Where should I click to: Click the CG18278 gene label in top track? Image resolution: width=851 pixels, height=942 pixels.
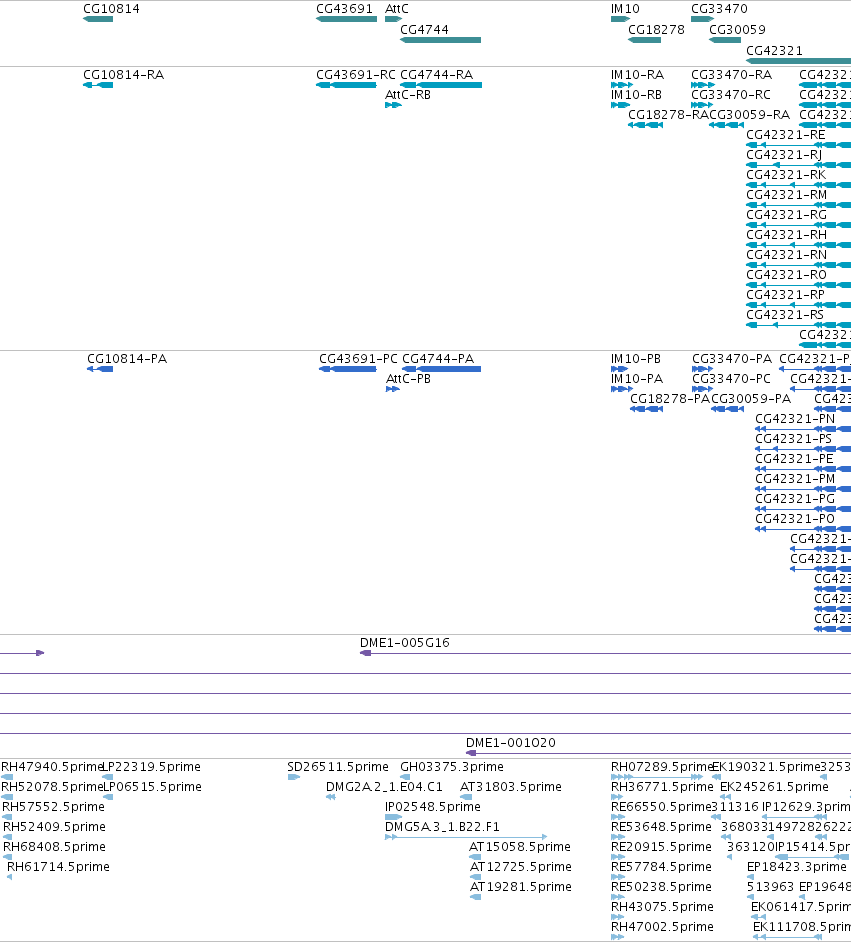[656, 30]
